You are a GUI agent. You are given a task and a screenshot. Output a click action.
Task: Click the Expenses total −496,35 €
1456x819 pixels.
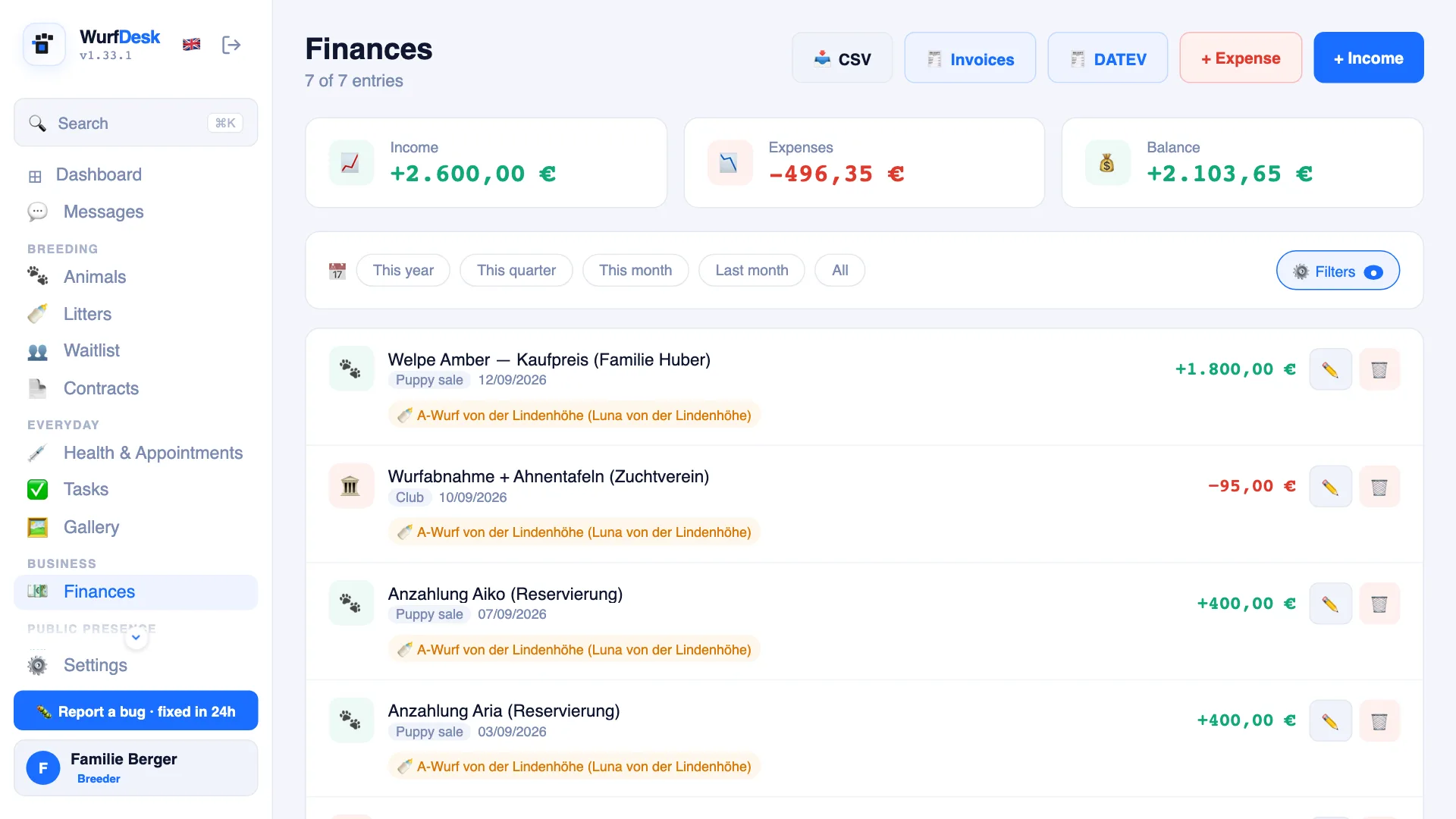[x=836, y=174]
